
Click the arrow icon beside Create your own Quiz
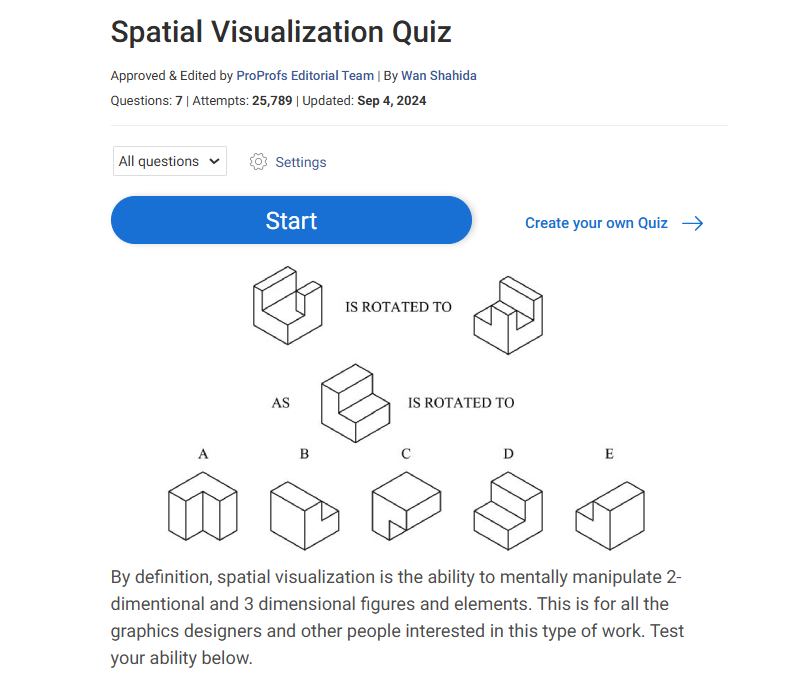pyautogui.click(x=692, y=223)
